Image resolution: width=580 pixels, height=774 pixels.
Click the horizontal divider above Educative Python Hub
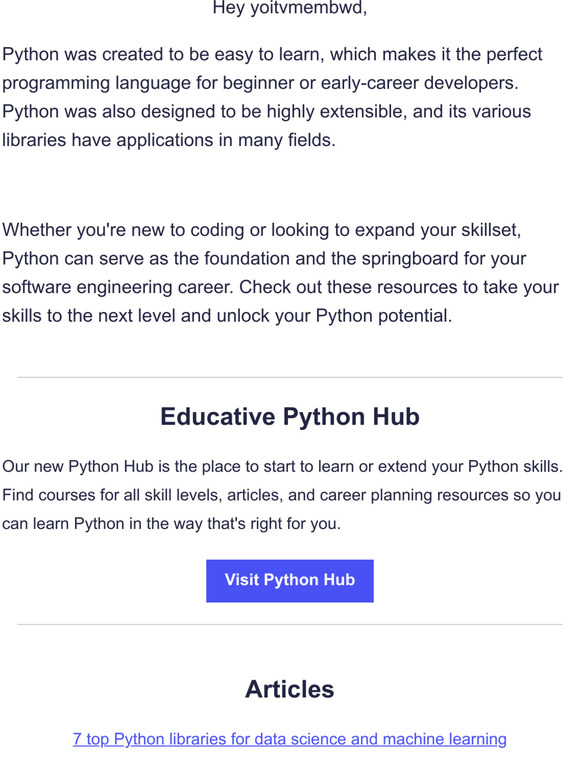coord(290,377)
